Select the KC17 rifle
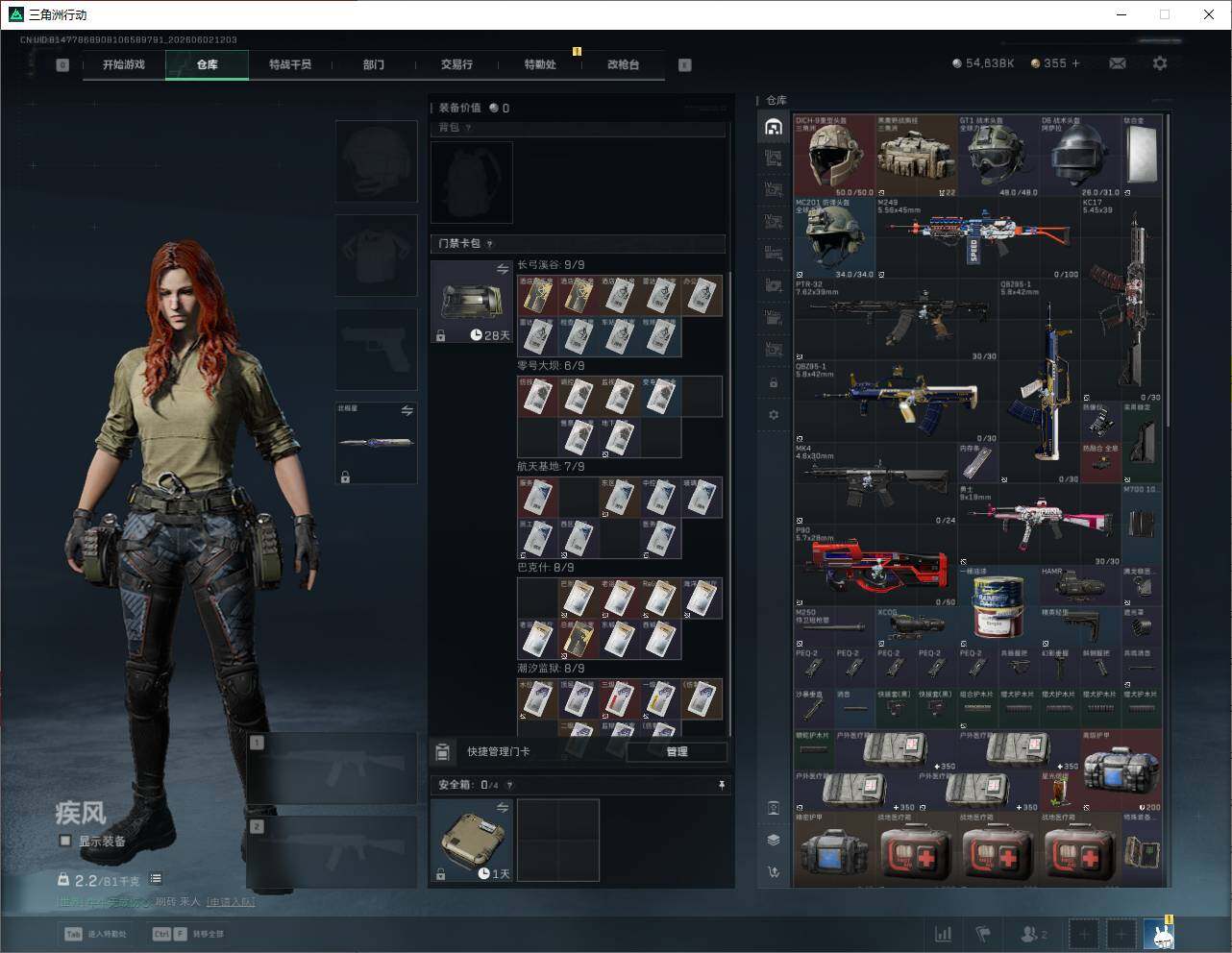This screenshot has height=953, width=1232. [1121, 300]
